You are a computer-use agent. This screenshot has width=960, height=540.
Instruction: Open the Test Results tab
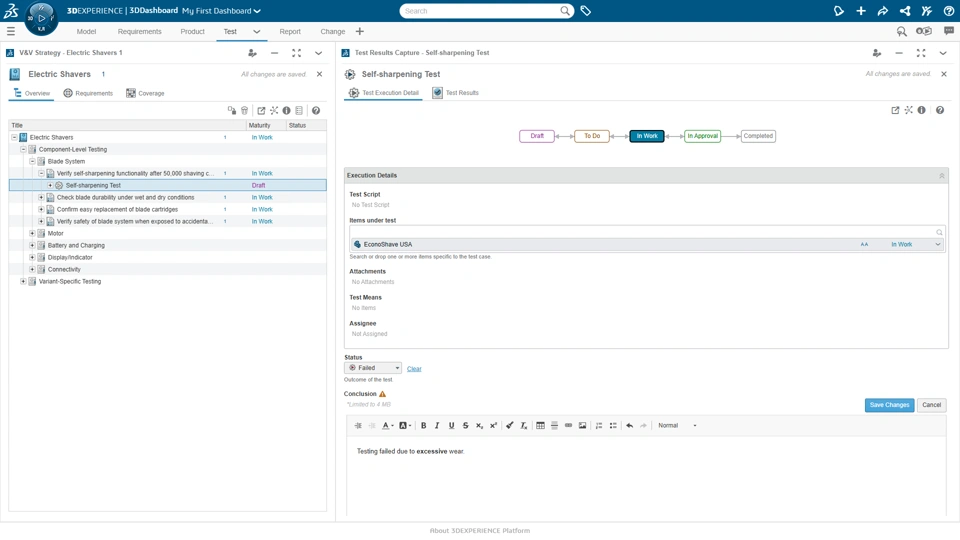(x=456, y=92)
